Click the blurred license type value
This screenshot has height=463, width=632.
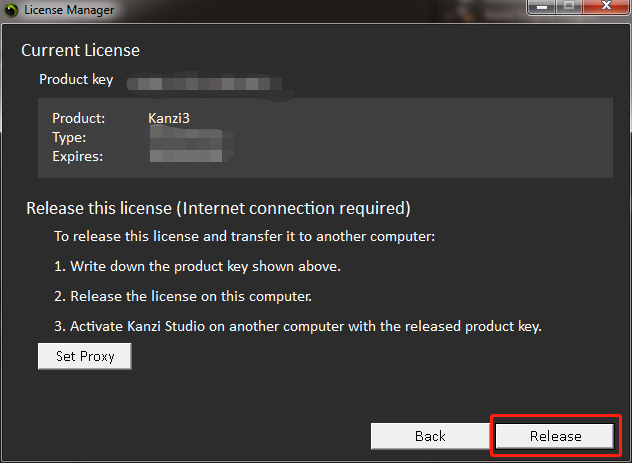coord(185,137)
